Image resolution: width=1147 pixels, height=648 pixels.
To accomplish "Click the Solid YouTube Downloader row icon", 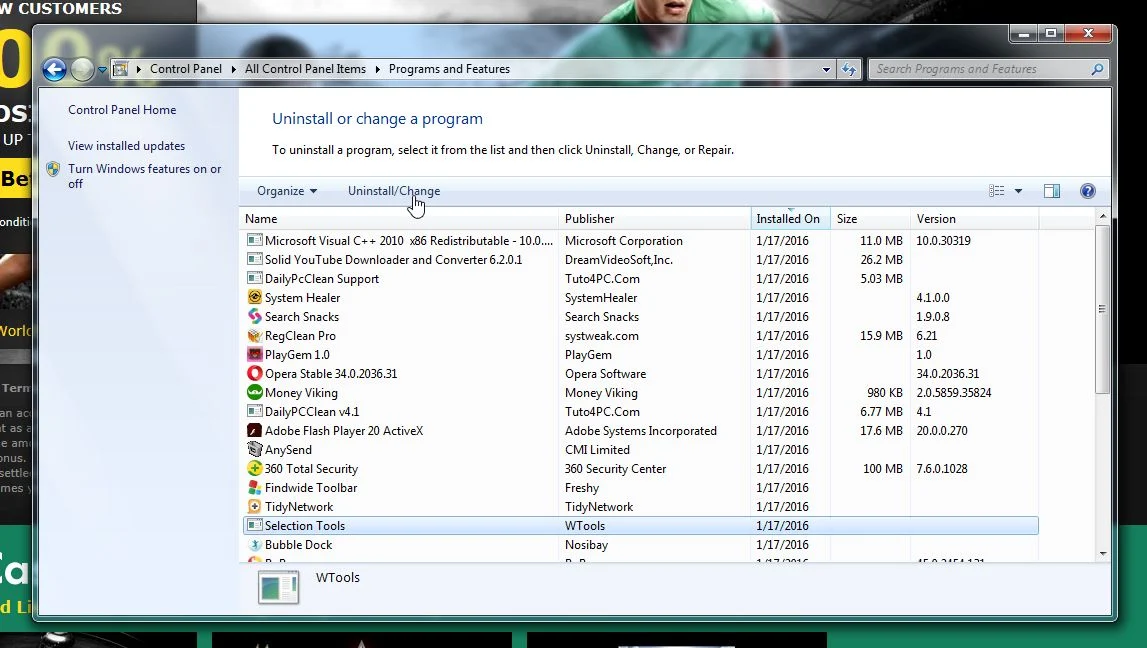I will [255, 259].
